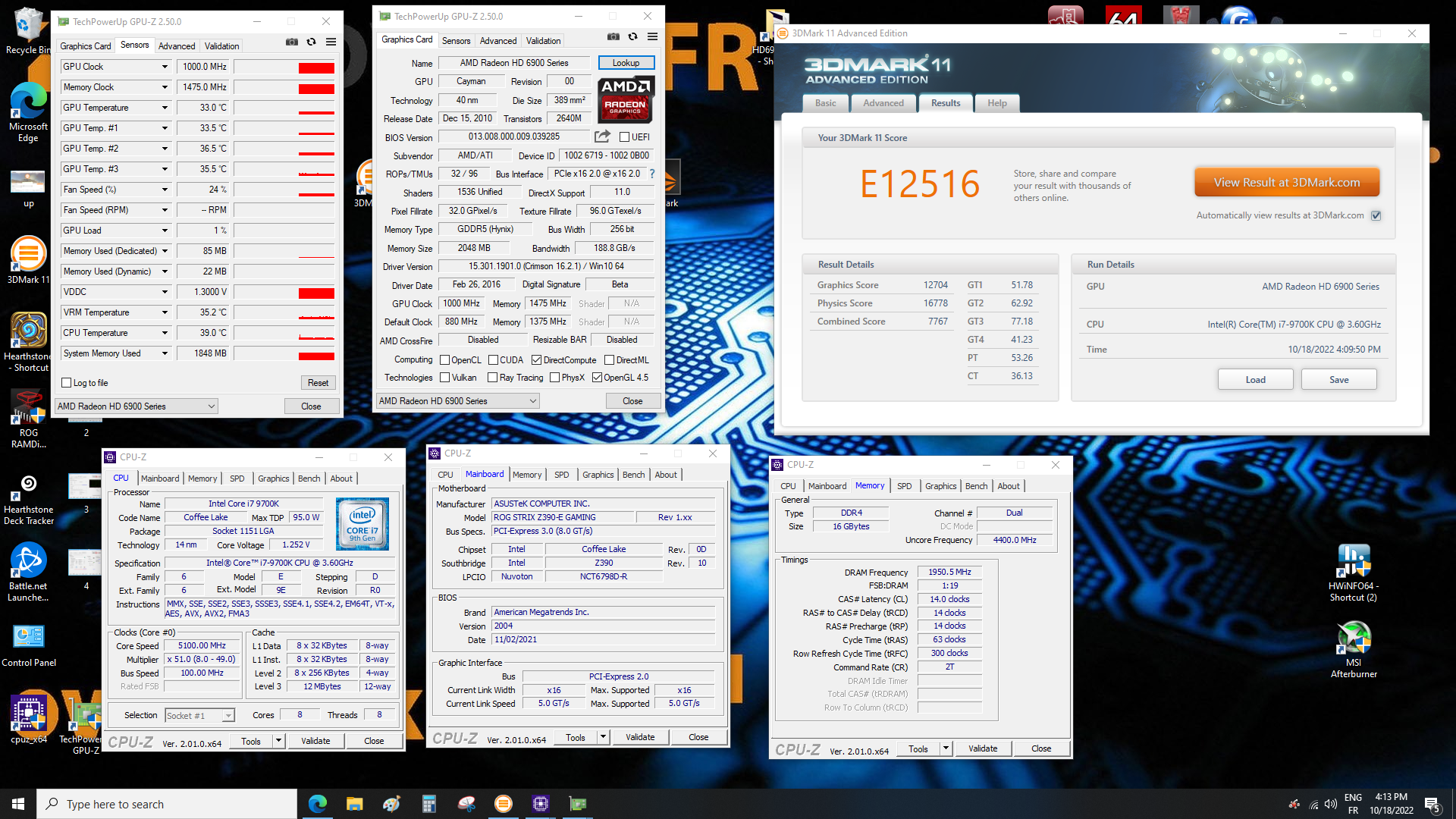
Task: Open the Recycle Bin desktop icon
Action: click(28, 31)
